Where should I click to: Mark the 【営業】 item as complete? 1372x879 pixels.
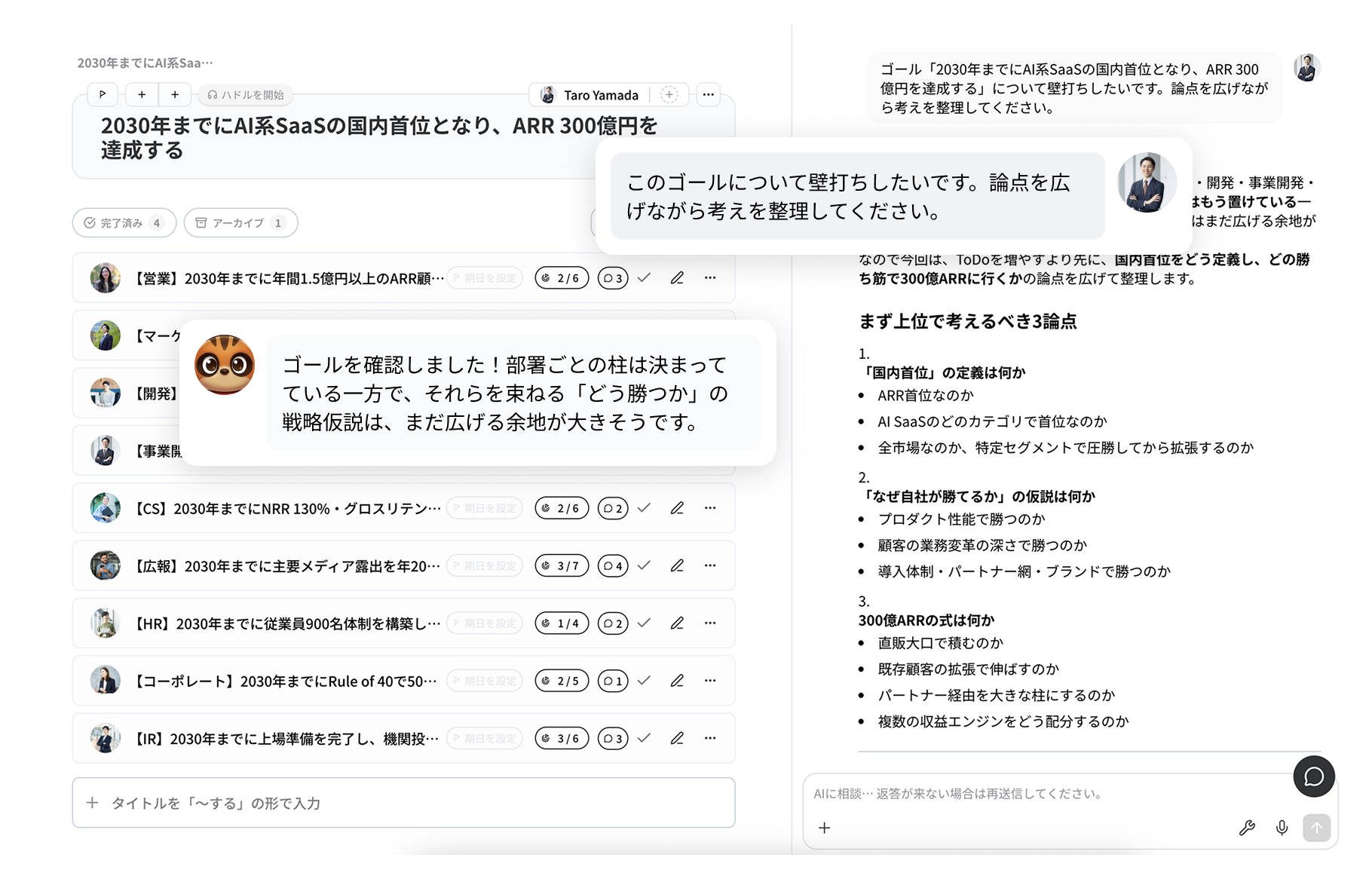[x=644, y=277]
